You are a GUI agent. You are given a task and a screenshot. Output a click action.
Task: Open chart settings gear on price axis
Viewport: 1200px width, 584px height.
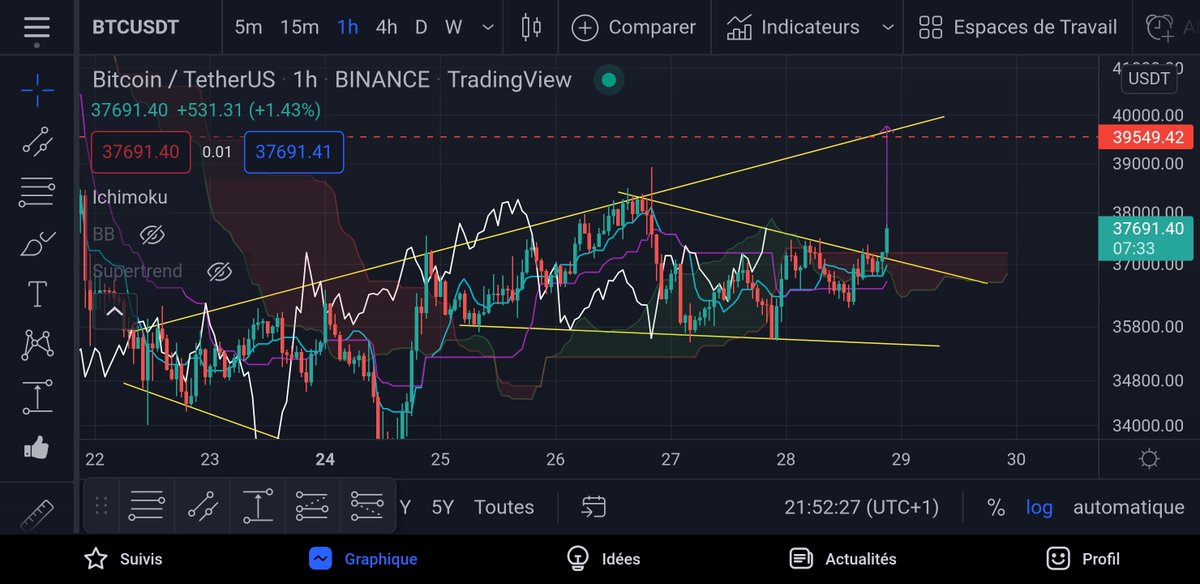click(1149, 459)
